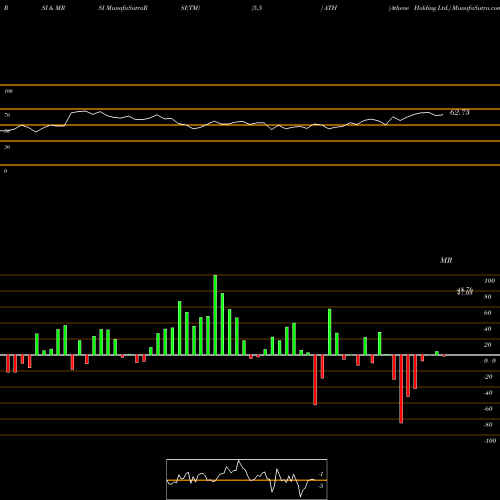Click the RSI axis label 30
This screenshot has width=500, height=500.
(7, 147)
